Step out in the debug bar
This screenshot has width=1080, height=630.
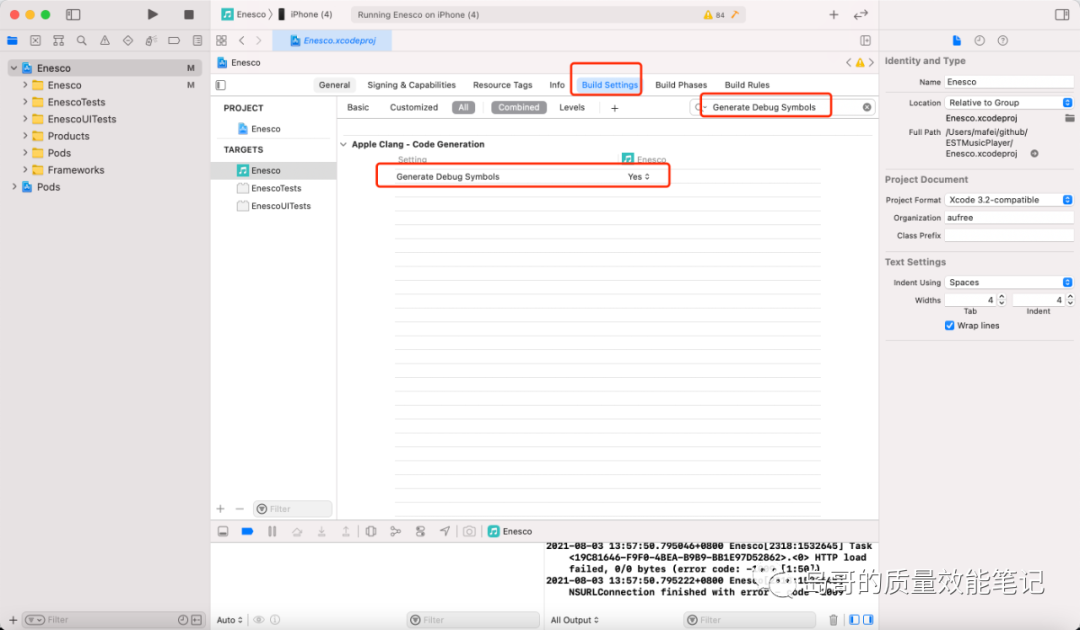tap(346, 532)
